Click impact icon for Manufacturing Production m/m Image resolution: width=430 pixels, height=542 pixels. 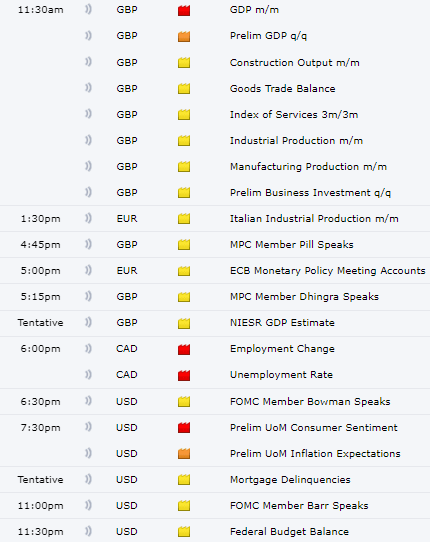tap(184, 167)
